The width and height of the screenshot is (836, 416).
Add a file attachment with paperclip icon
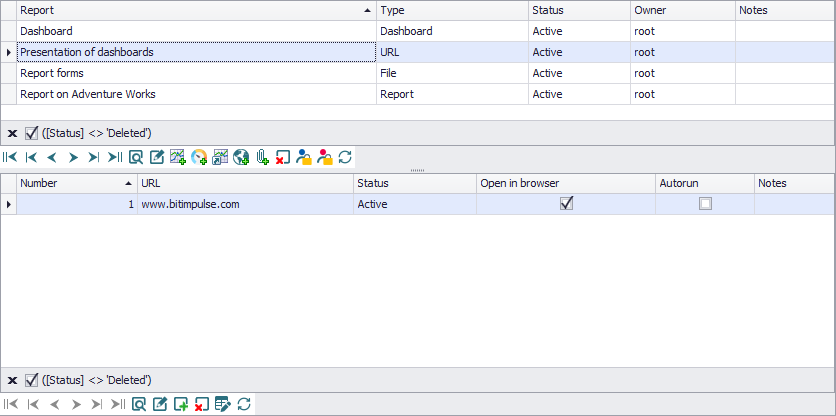[x=261, y=157]
